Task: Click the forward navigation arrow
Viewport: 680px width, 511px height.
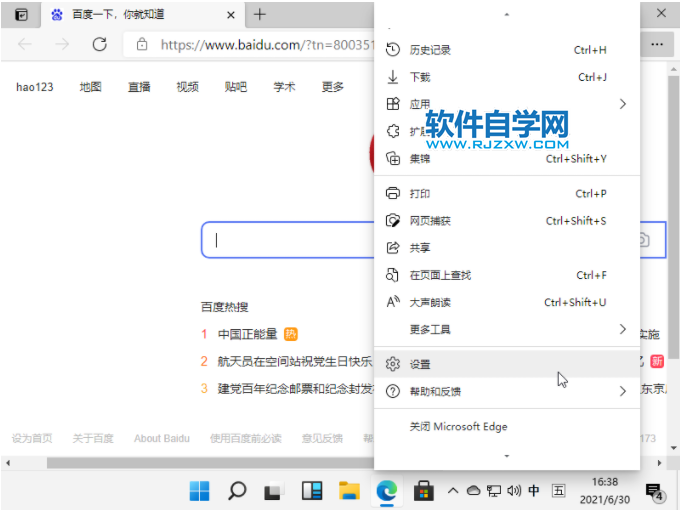Action: coord(62,44)
